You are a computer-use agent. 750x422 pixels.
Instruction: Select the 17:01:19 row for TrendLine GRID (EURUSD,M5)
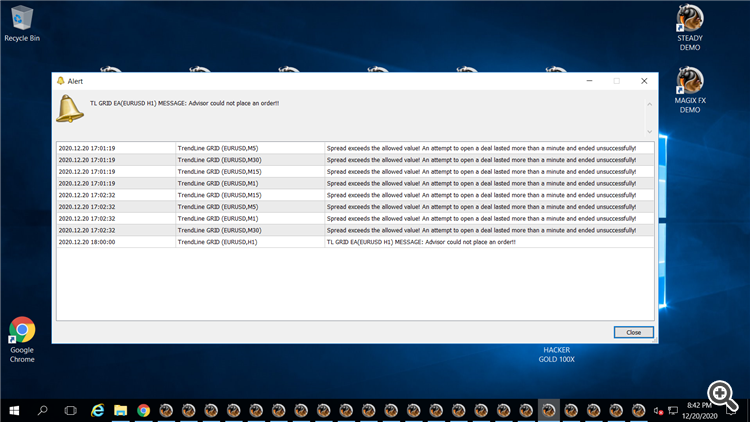(355, 148)
